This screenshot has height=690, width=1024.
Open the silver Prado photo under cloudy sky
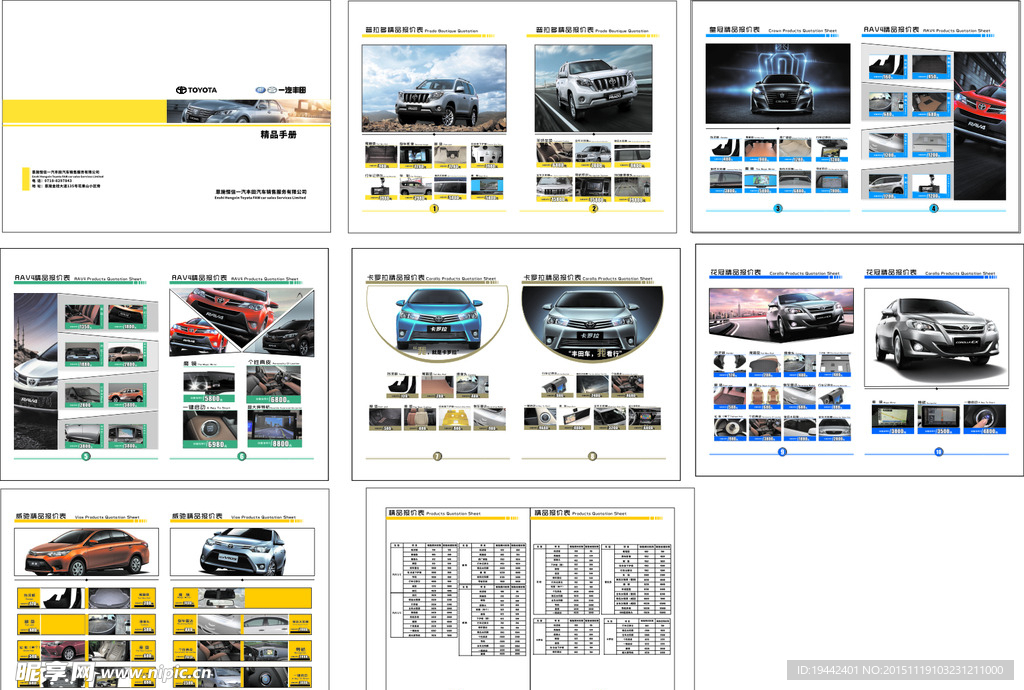coord(434,88)
